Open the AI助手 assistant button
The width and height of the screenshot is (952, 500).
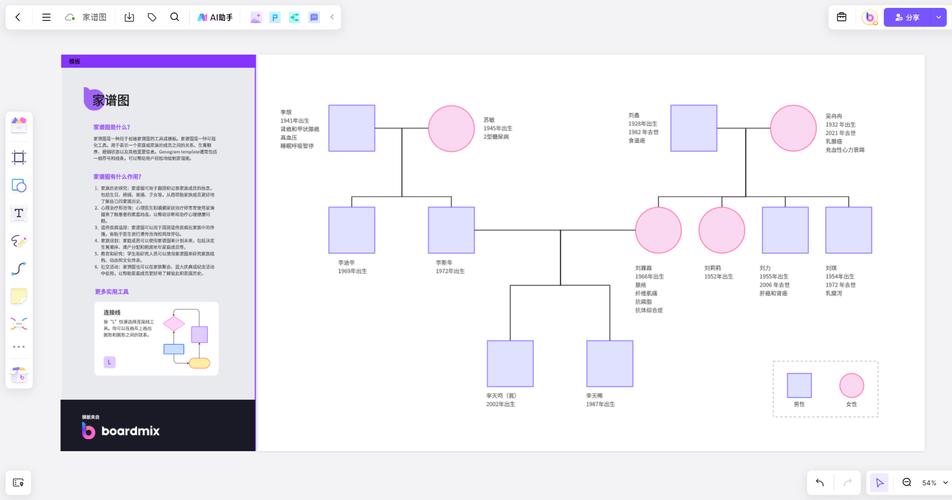(x=215, y=17)
